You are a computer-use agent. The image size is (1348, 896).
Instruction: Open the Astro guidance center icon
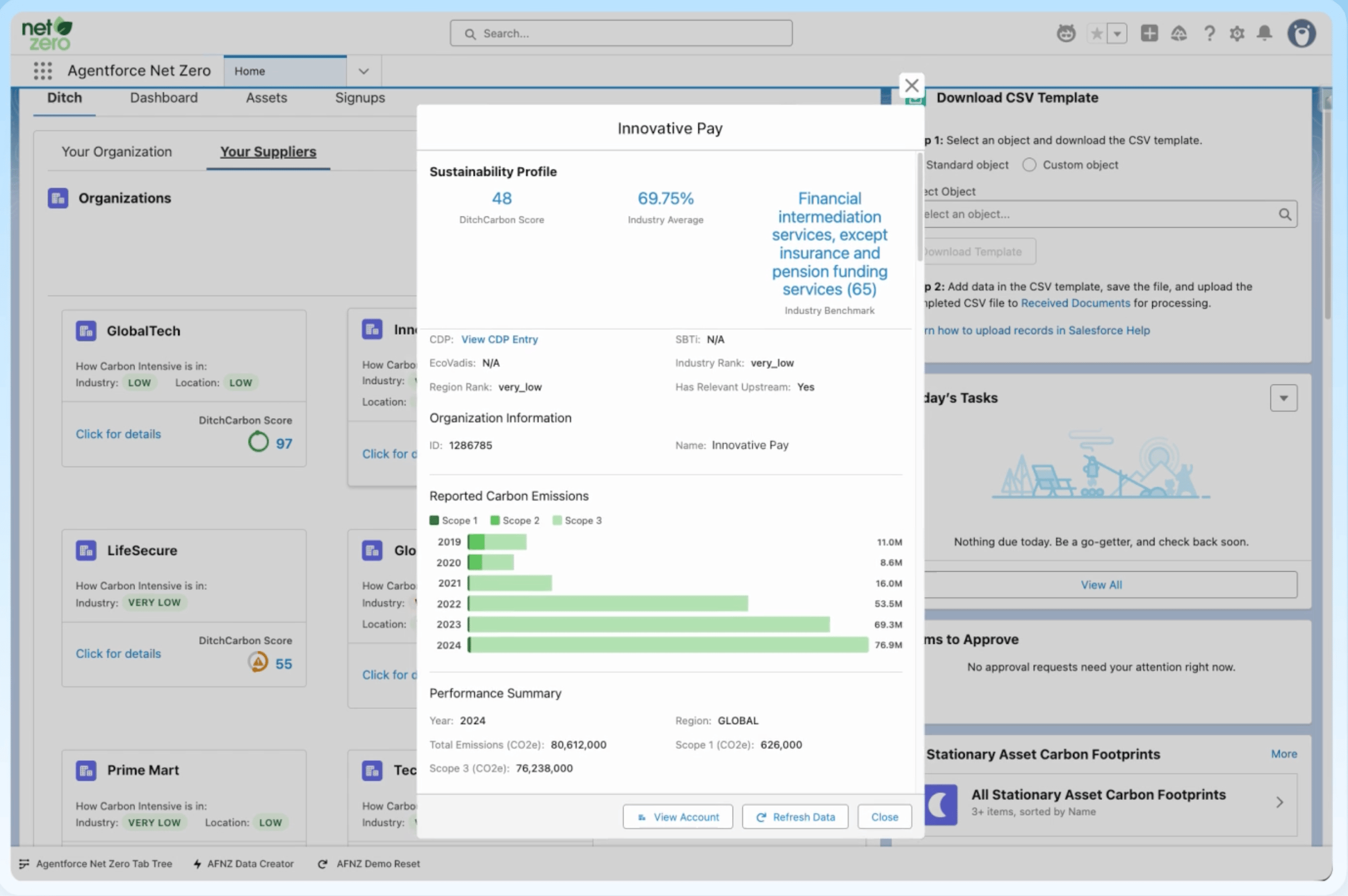pyautogui.click(x=1066, y=33)
